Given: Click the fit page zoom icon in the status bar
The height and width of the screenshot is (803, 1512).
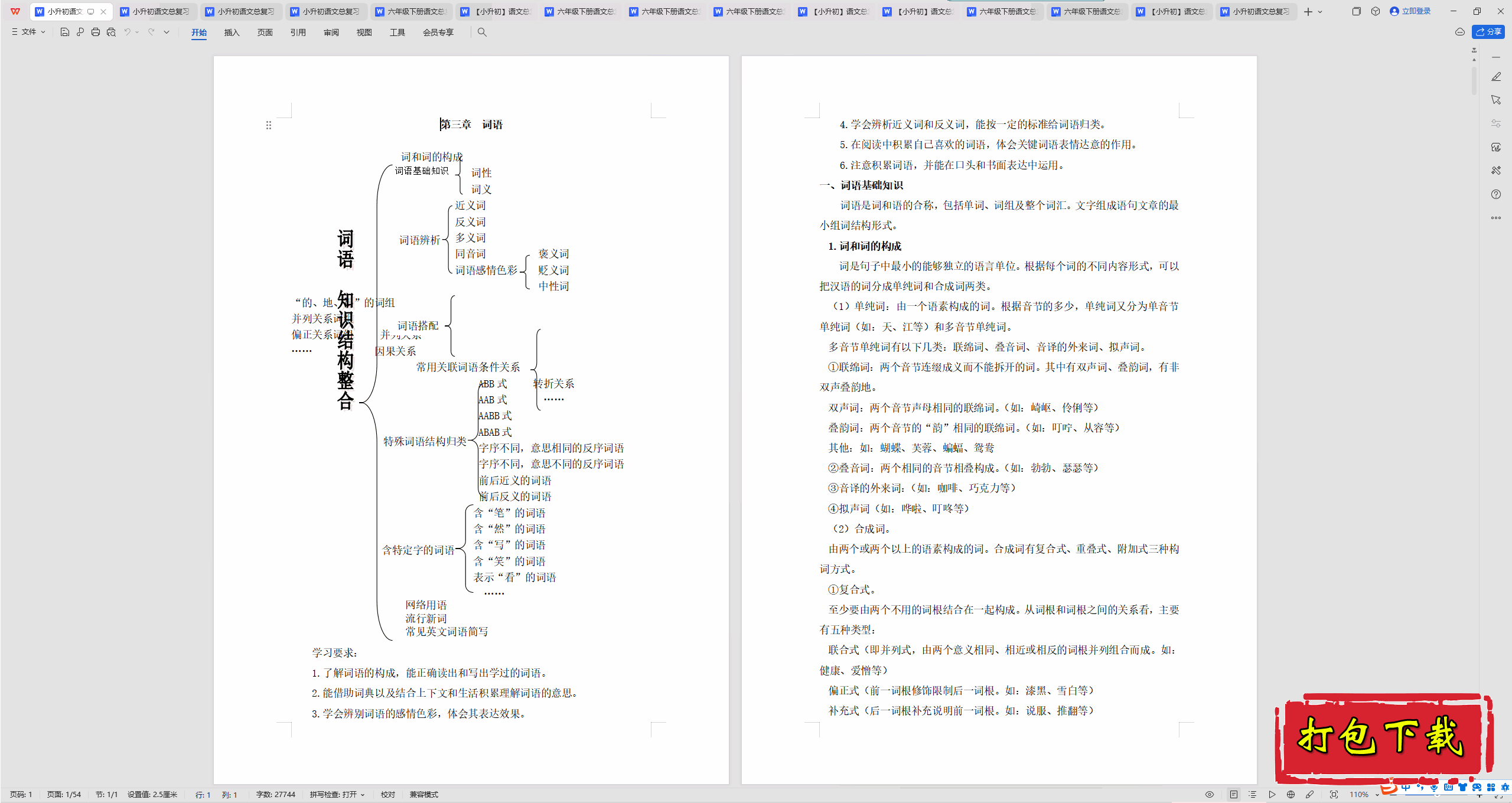Looking at the screenshot, I should point(1334,795).
